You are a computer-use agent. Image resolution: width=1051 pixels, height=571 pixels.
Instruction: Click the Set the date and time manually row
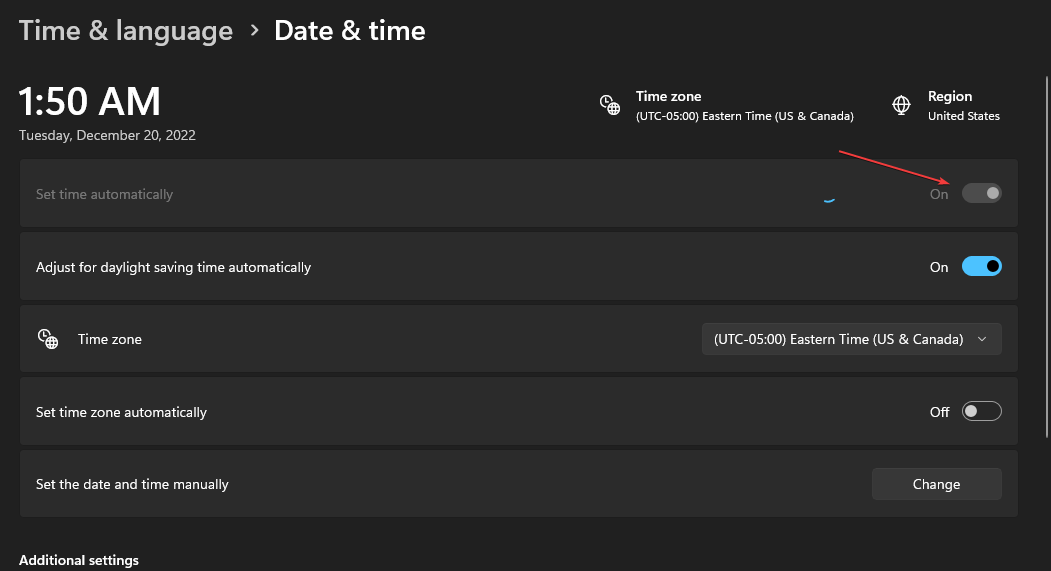[x=519, y=484]
